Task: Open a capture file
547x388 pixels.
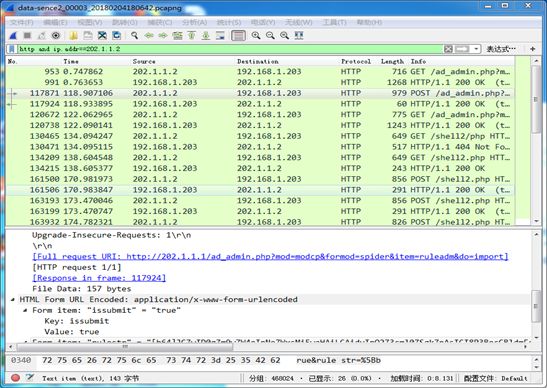Action: coord(74,36)
